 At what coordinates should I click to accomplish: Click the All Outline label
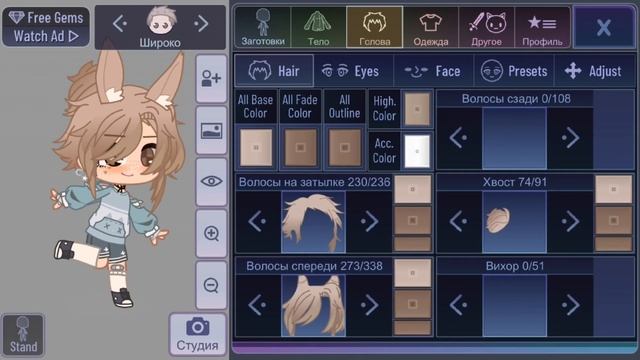[x=344, y=107]
